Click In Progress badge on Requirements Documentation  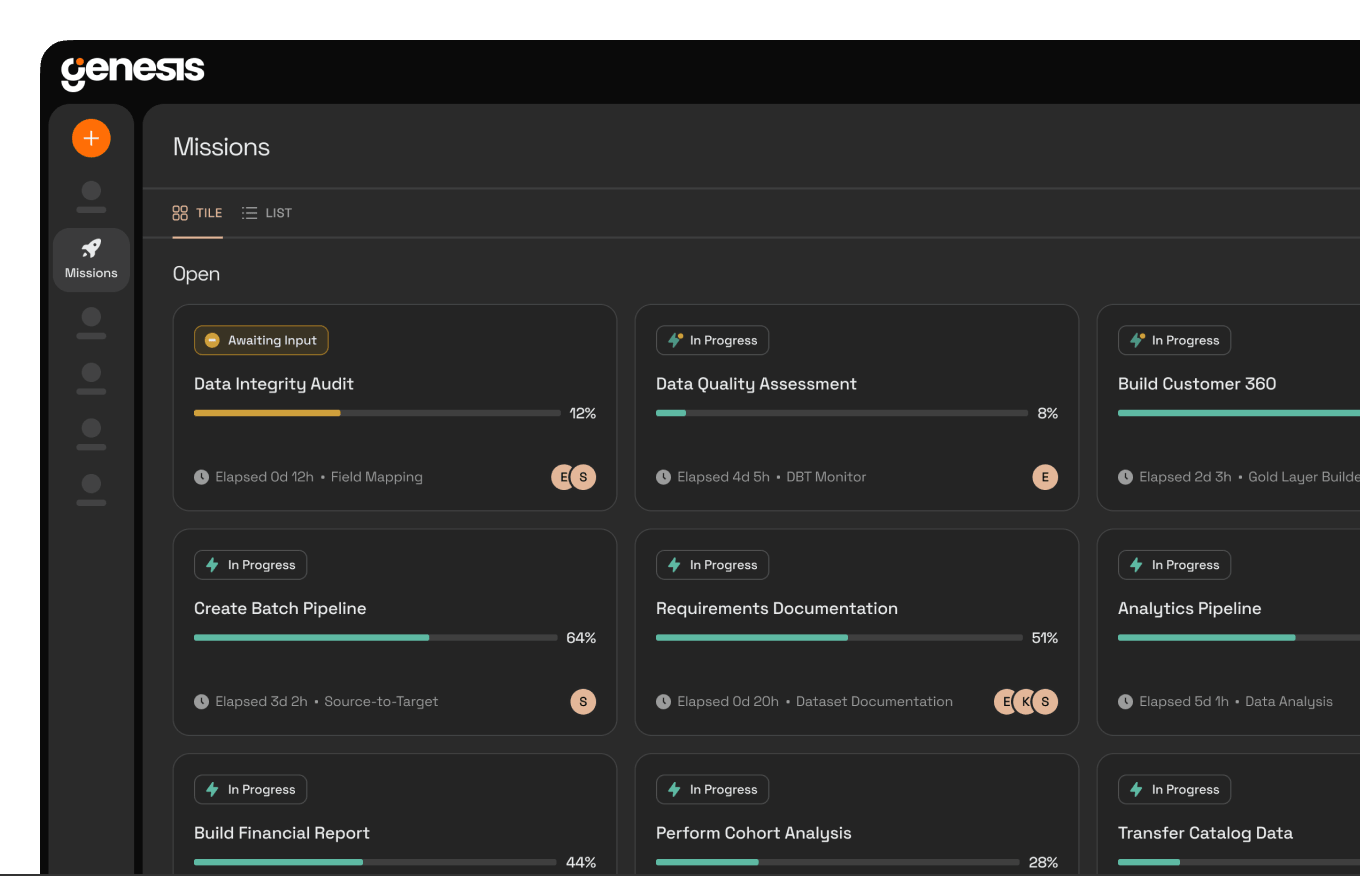(x=712, y=565)
